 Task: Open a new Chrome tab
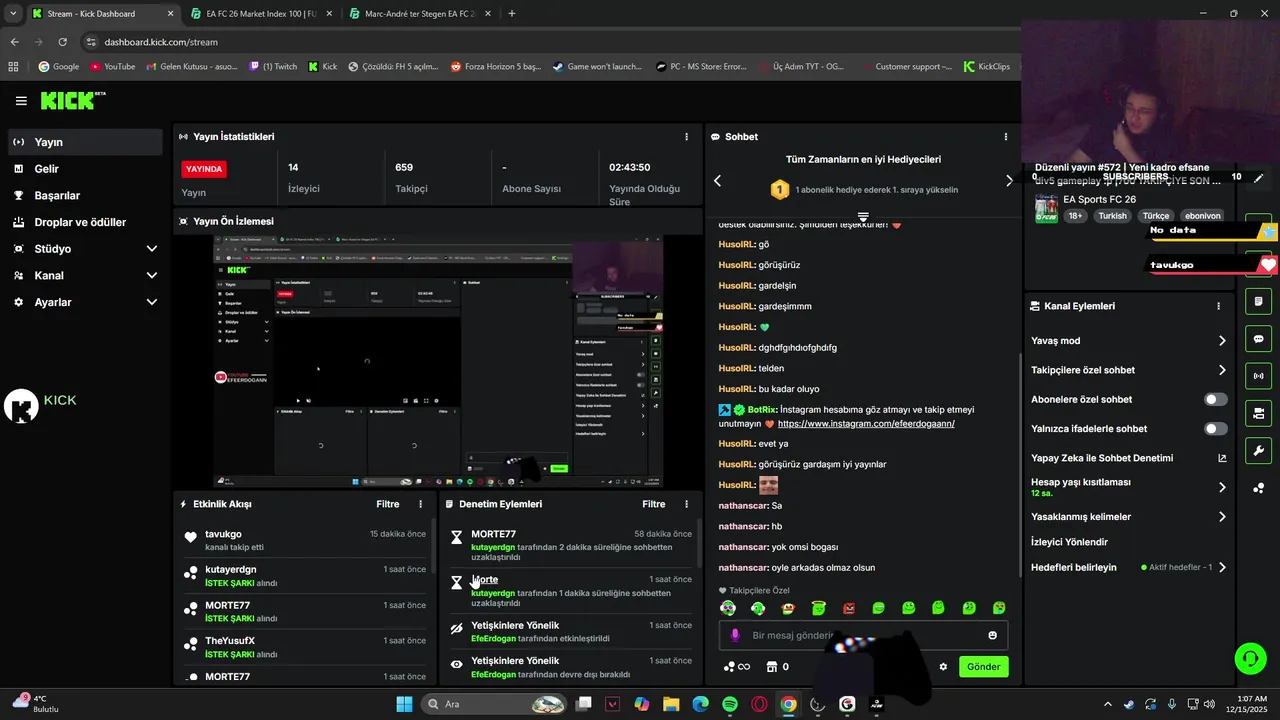coord(512,14)
